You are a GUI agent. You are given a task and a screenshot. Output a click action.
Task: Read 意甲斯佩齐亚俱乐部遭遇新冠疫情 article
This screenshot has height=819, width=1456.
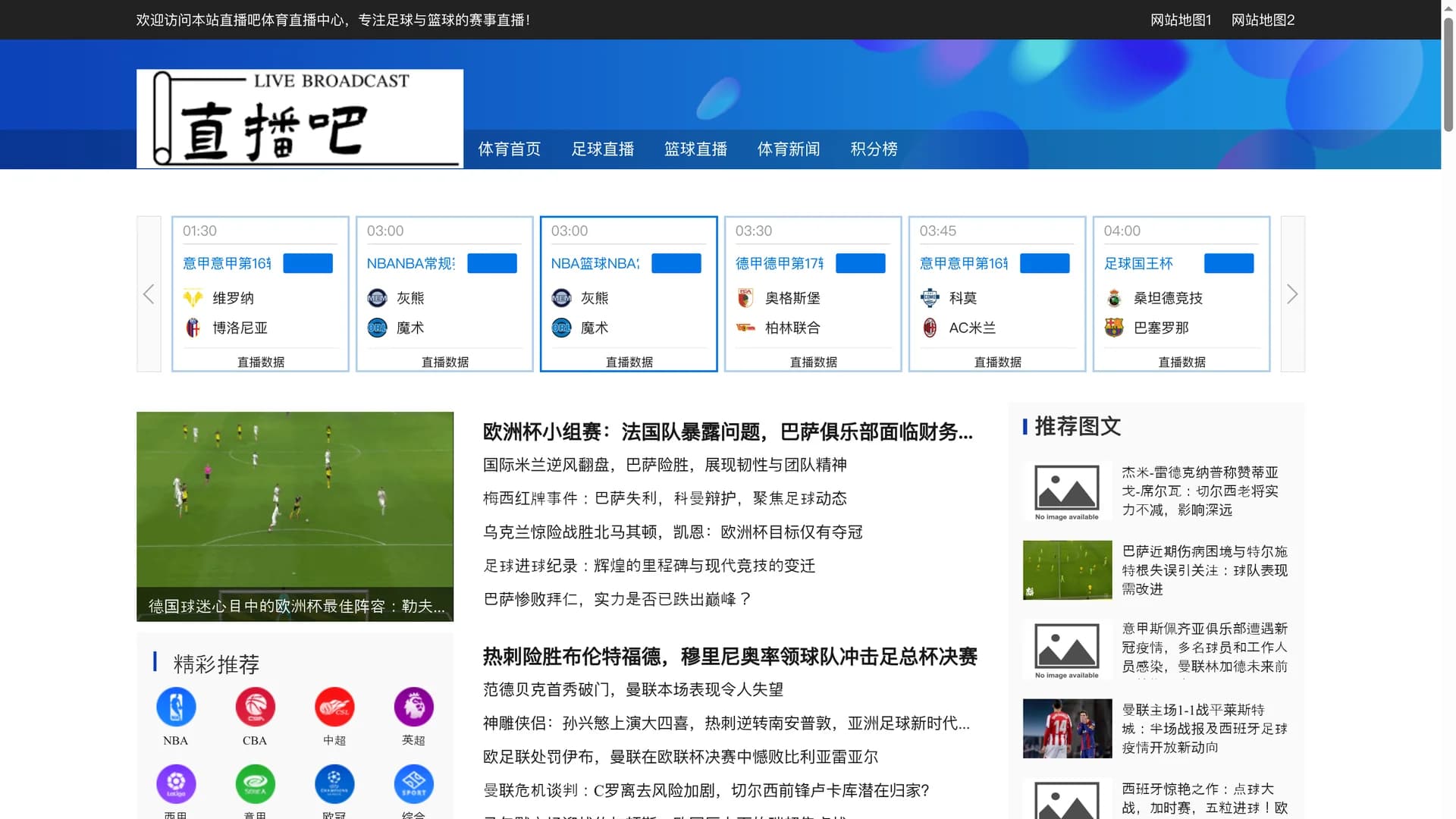[x=1205, y=648]
